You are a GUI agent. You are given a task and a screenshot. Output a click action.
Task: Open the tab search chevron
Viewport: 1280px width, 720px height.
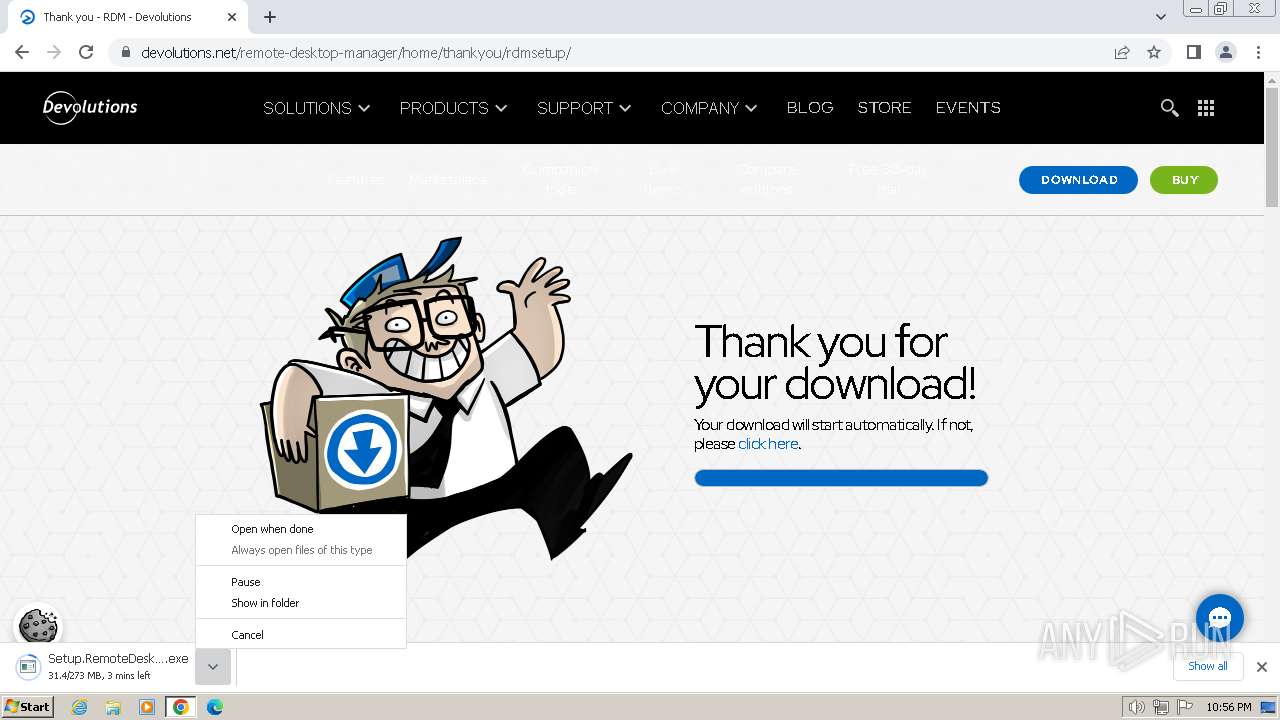click(x=1161, y=17)
